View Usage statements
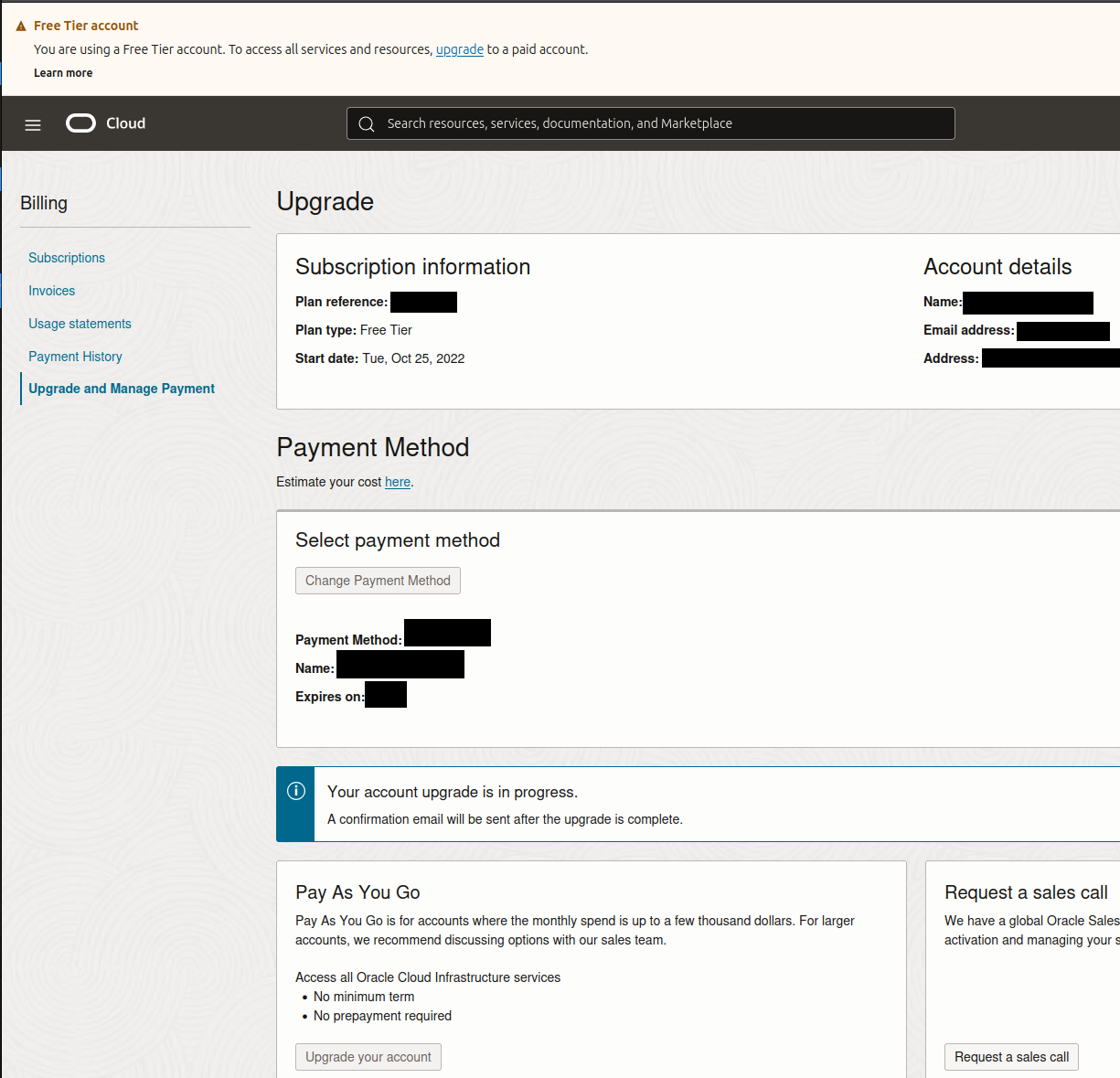The image size is (1120, 1078). point(80,324)
